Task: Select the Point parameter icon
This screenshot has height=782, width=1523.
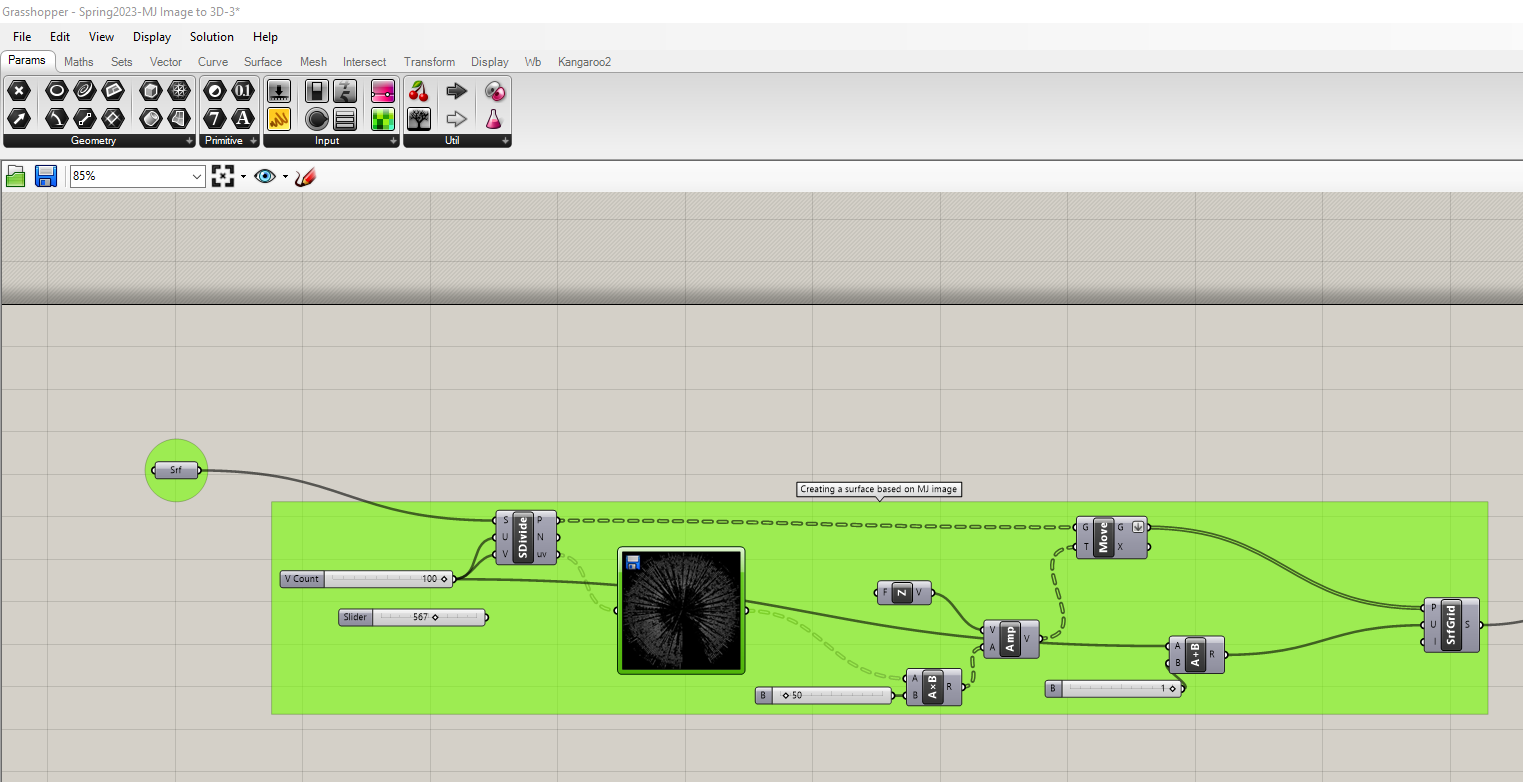Action: pyautogui.click(x=19, y=91)
